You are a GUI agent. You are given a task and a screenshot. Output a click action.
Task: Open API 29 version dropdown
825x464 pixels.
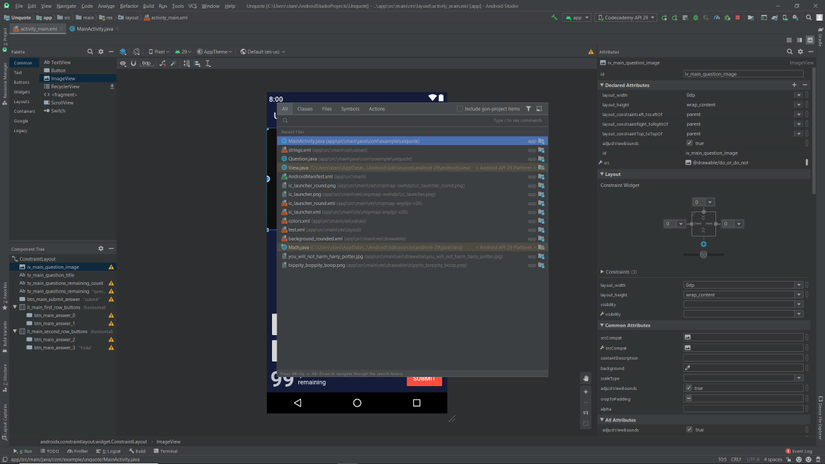(183, 52)
